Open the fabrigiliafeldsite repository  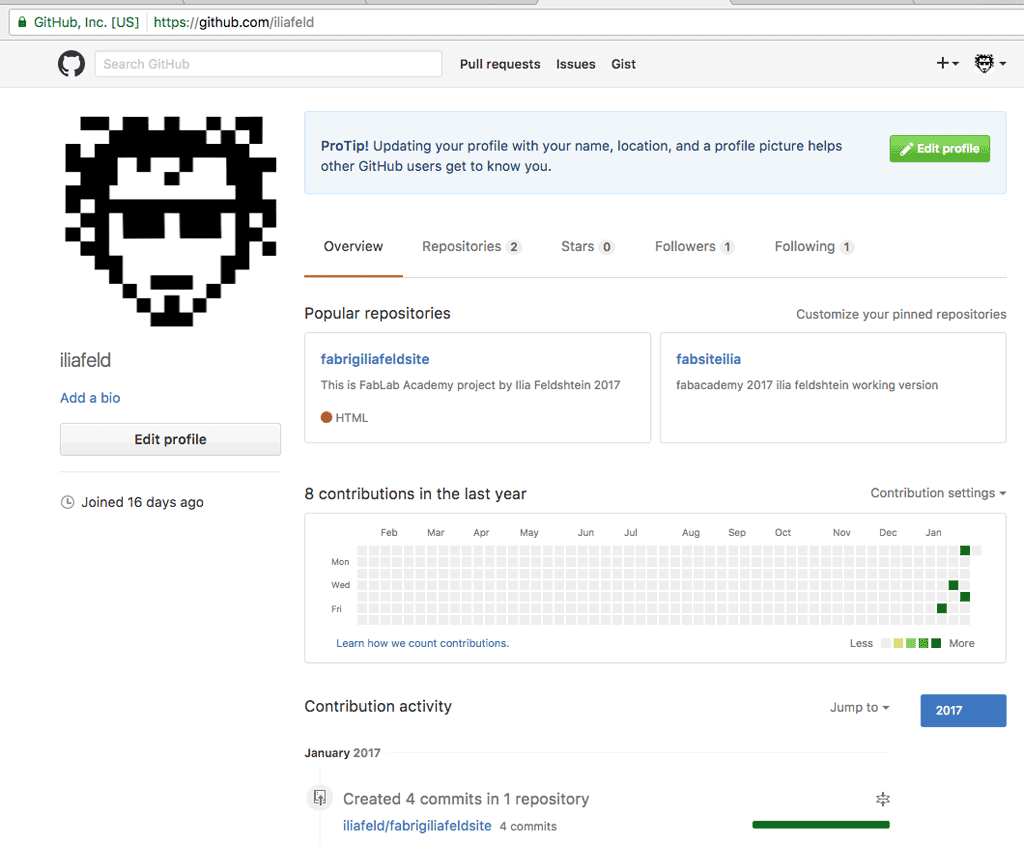tap(375, 359)
